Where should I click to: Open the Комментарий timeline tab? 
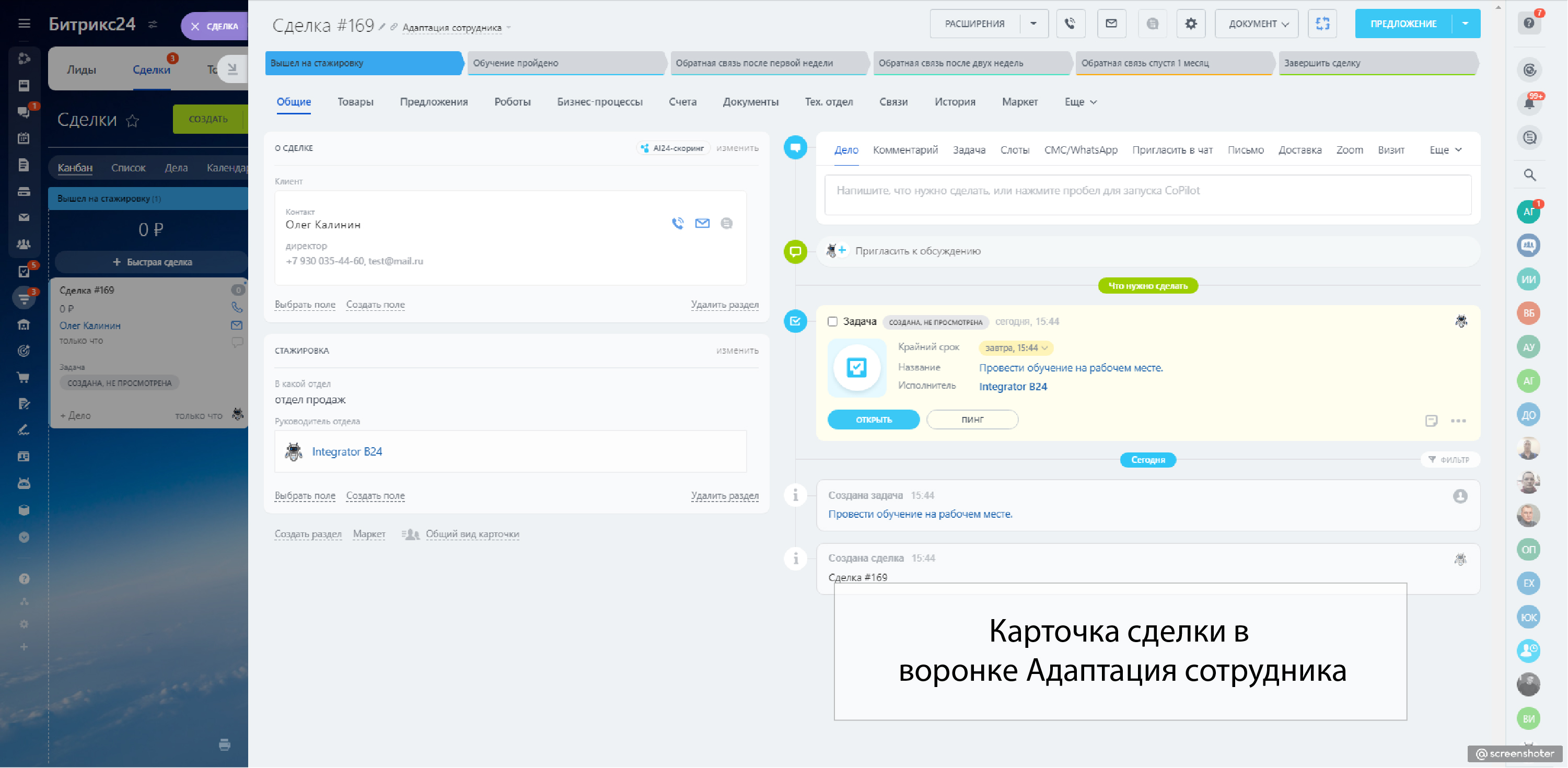pyautogui.click(x=904, y=150)
